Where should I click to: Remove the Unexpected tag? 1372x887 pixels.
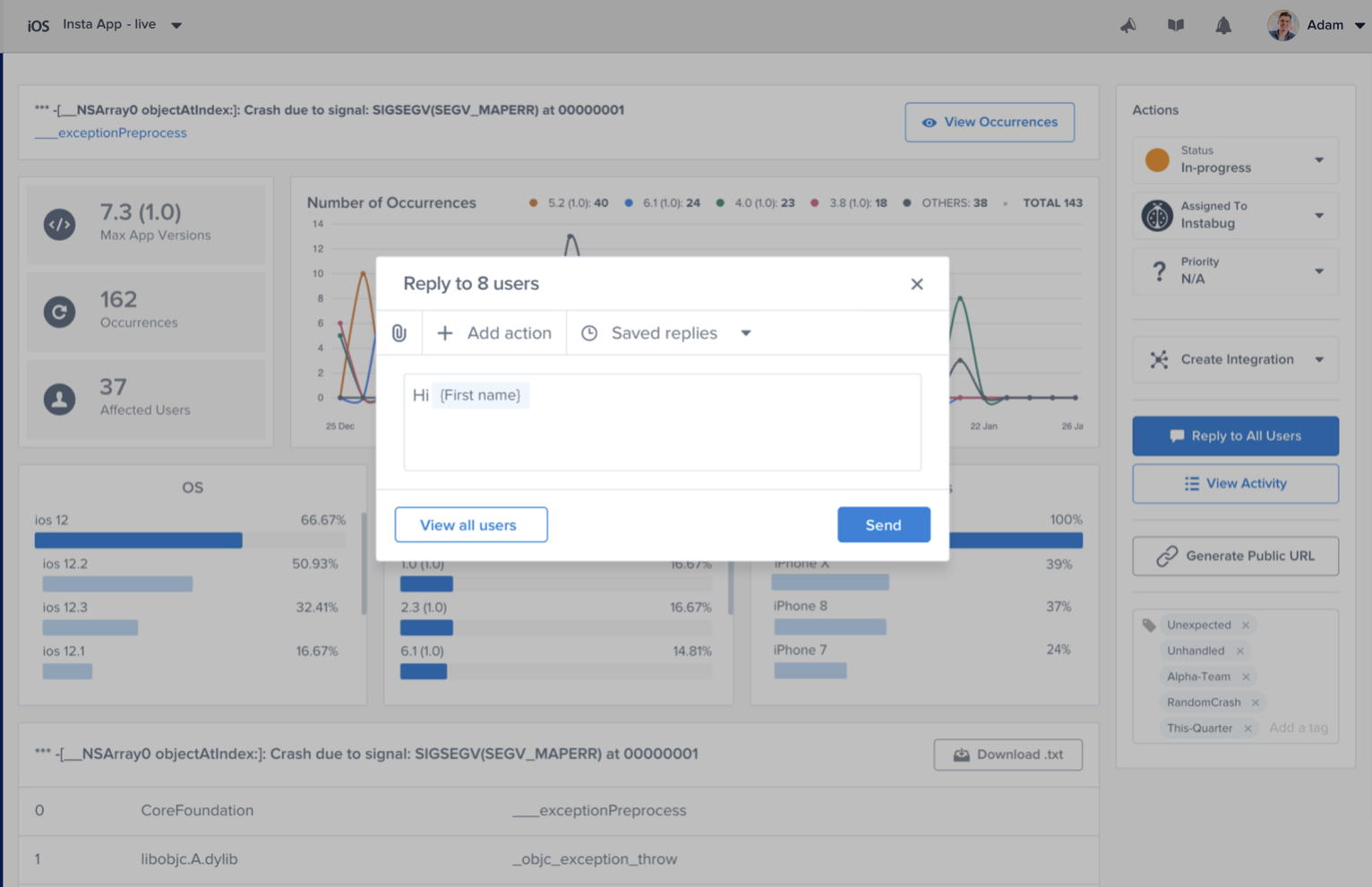coord(1246,625)
